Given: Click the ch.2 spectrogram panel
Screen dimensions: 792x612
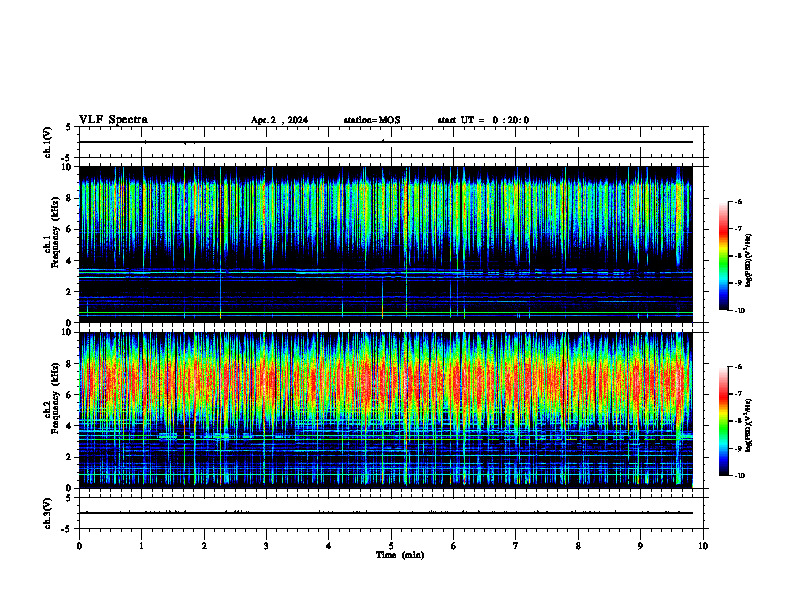Looking at the screenshot, I should pyautogui.click(x=386, y=410).
